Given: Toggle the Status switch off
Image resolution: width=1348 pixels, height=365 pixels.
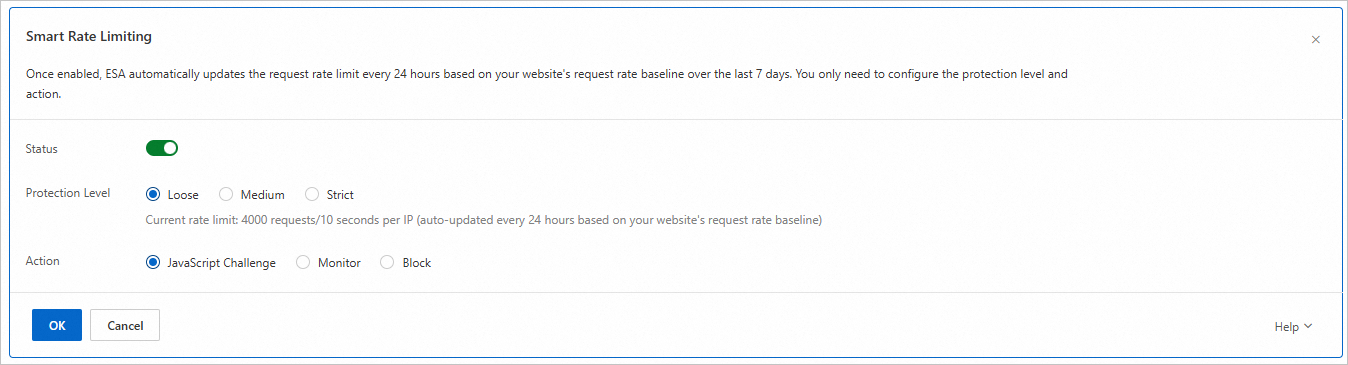Looking at the screenshot, I should pos(162,148).
